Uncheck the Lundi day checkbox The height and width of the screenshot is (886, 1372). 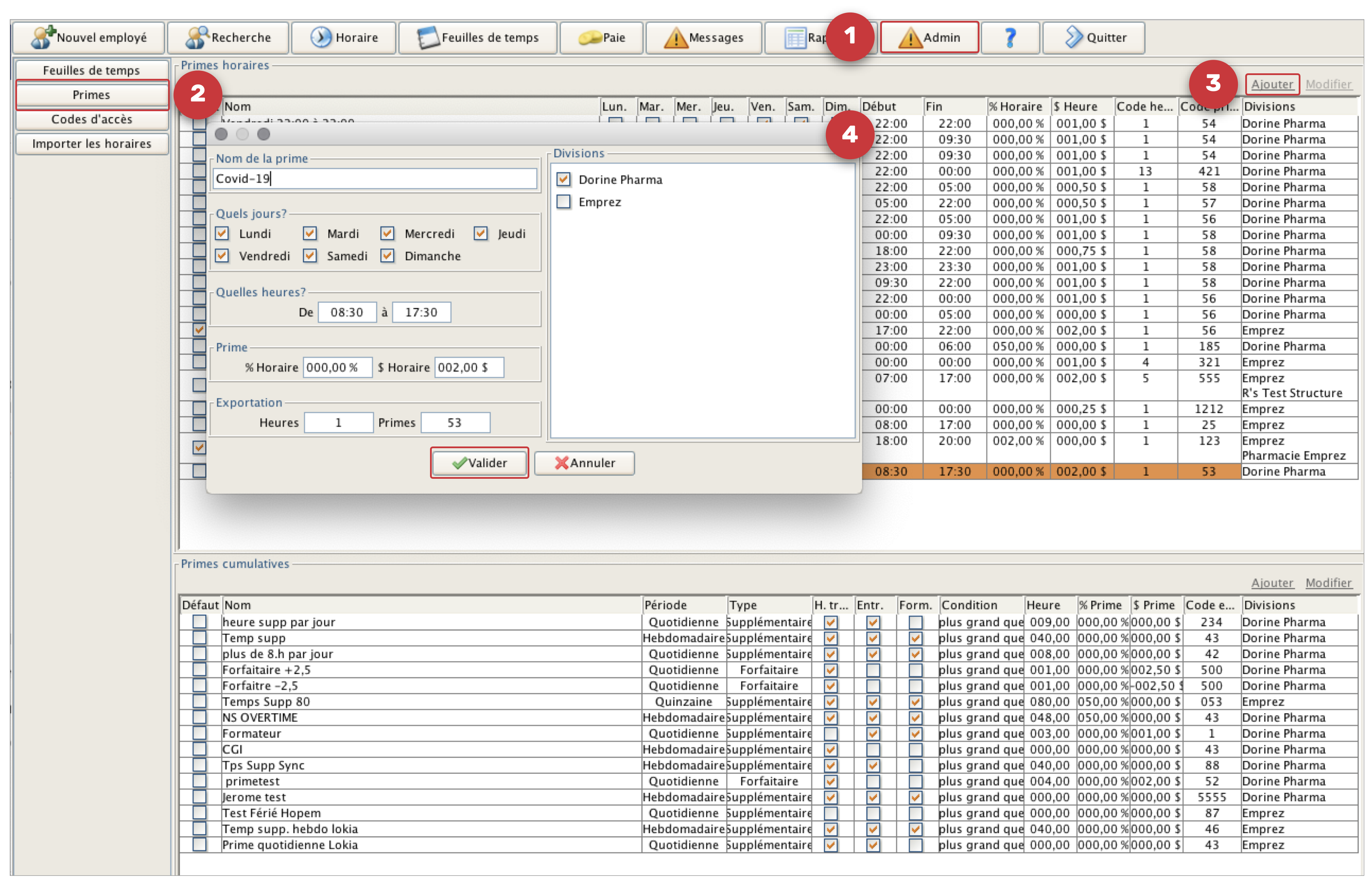222,233
